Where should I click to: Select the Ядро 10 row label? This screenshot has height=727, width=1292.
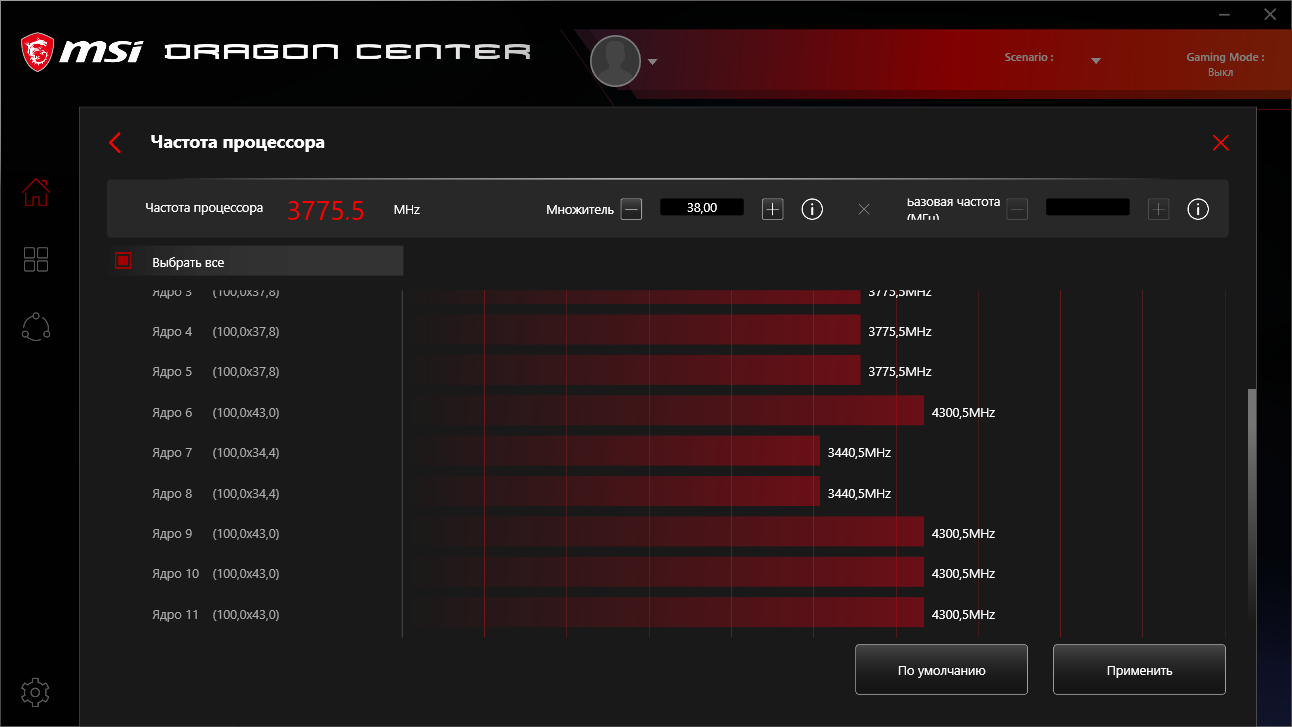tap(175, 574)
